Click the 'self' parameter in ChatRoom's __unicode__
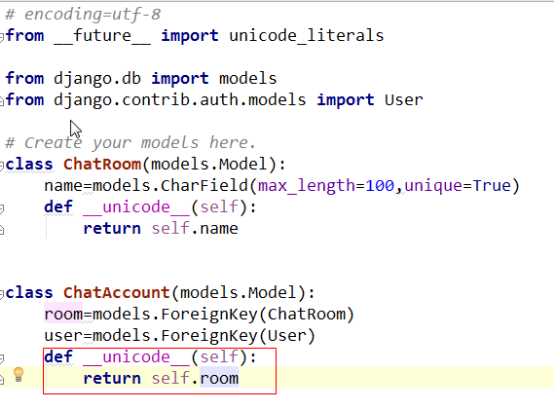 [x=219, y=207]
